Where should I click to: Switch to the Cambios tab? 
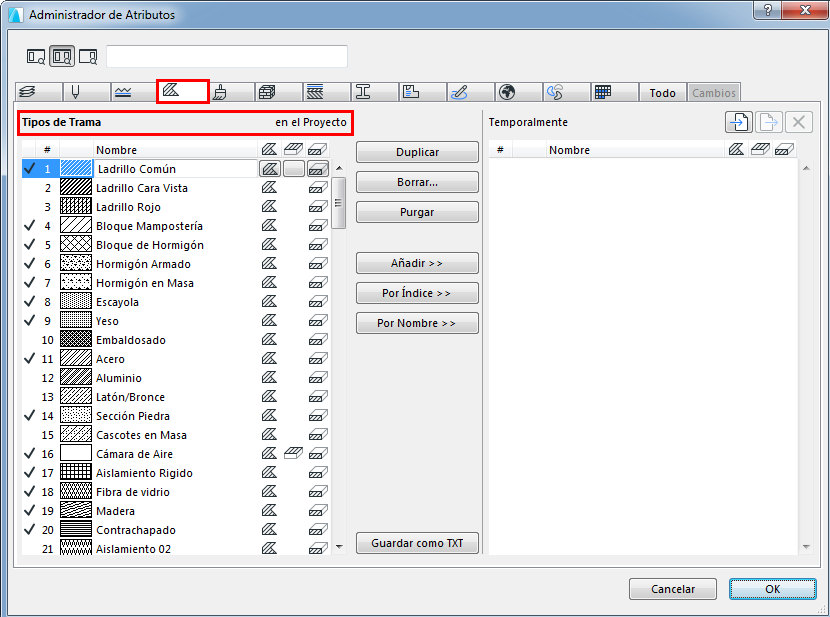pyautogui.click(x=714, y=93)
